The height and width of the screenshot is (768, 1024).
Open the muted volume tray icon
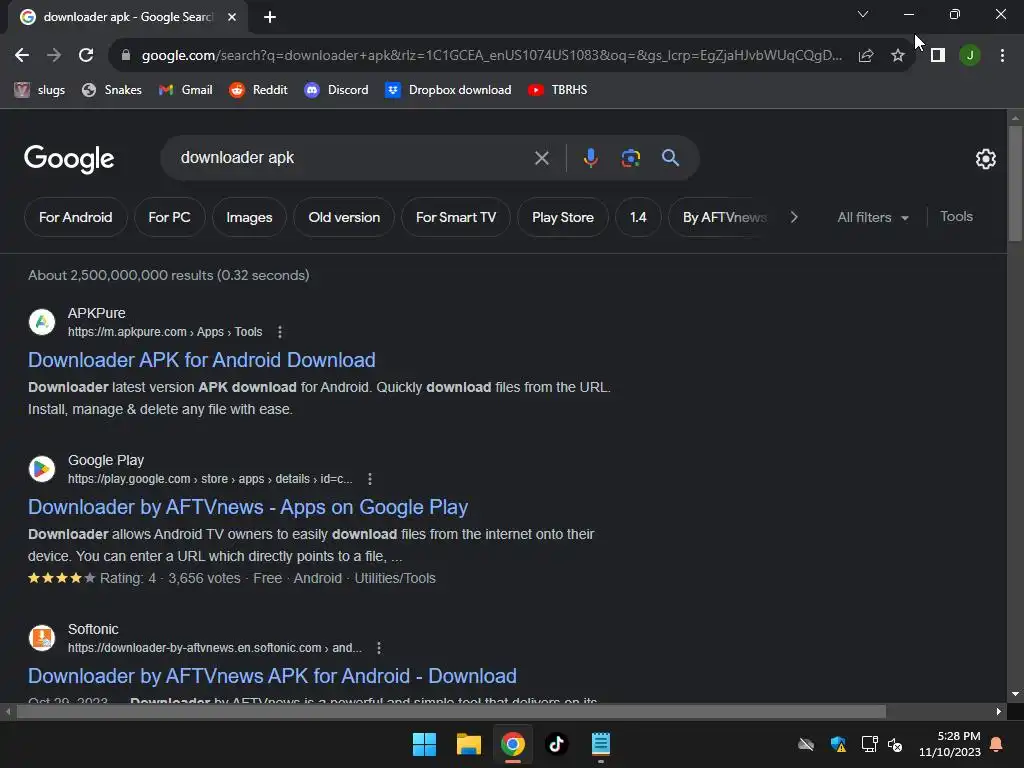click(895, 744)
